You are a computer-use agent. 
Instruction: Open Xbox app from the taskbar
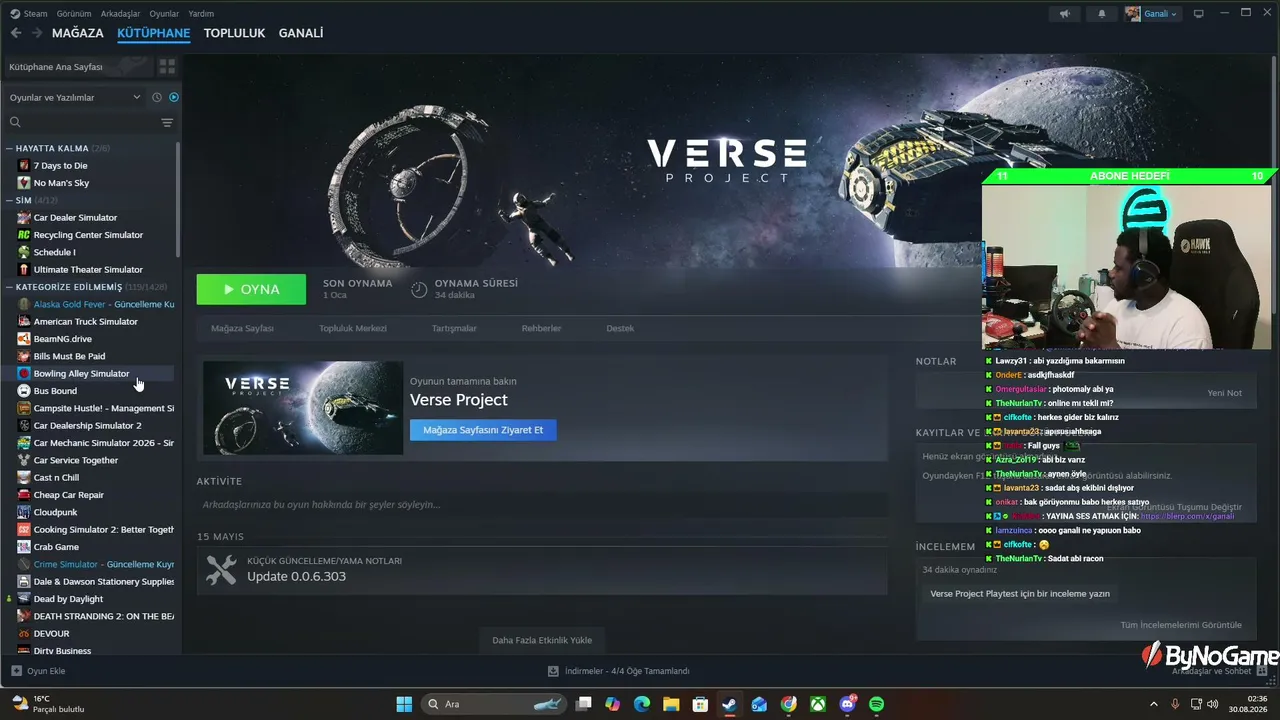tap(818, 704)
